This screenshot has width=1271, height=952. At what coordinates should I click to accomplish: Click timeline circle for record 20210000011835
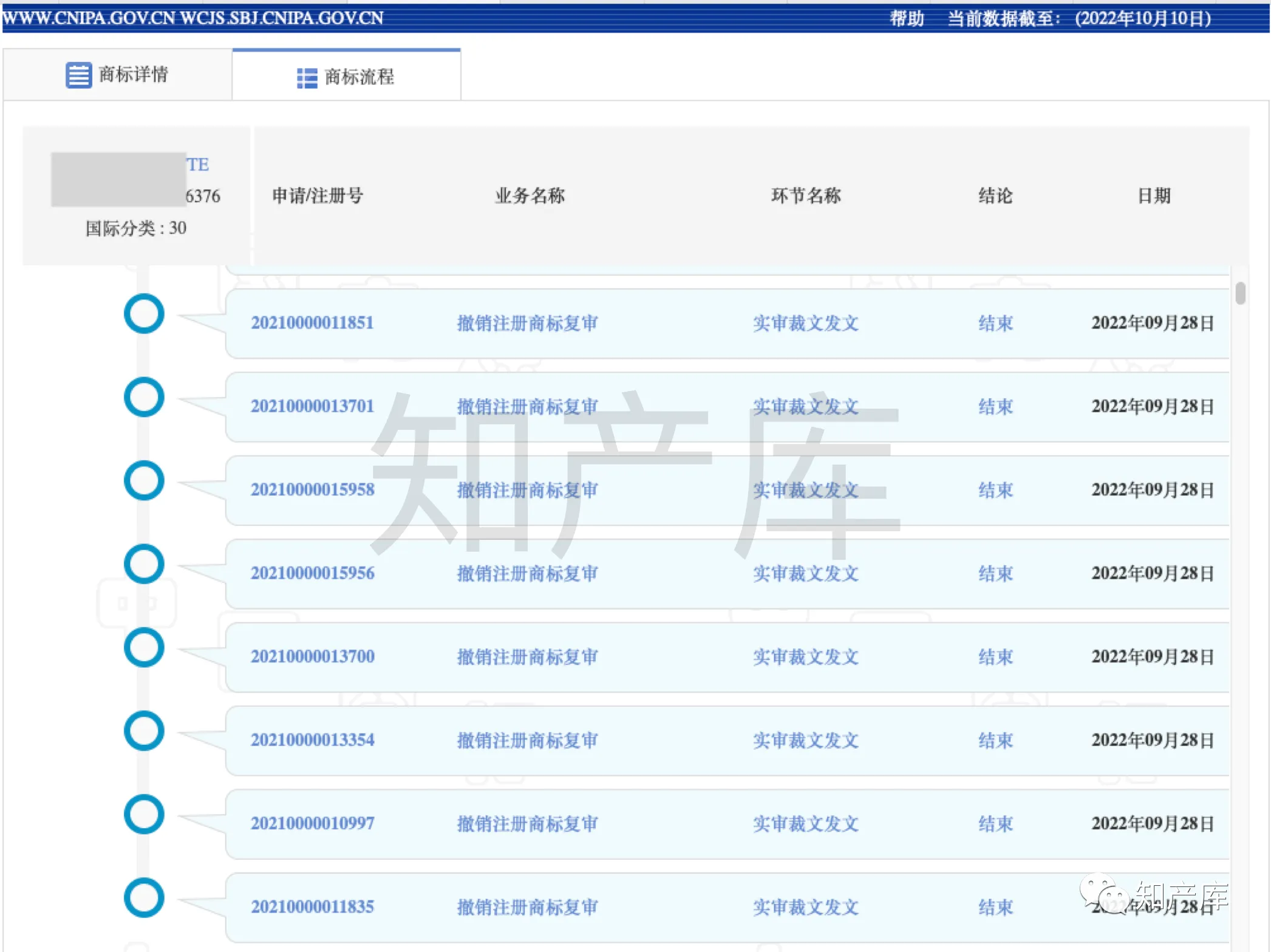pyautogui.click(x=144, y=897)
